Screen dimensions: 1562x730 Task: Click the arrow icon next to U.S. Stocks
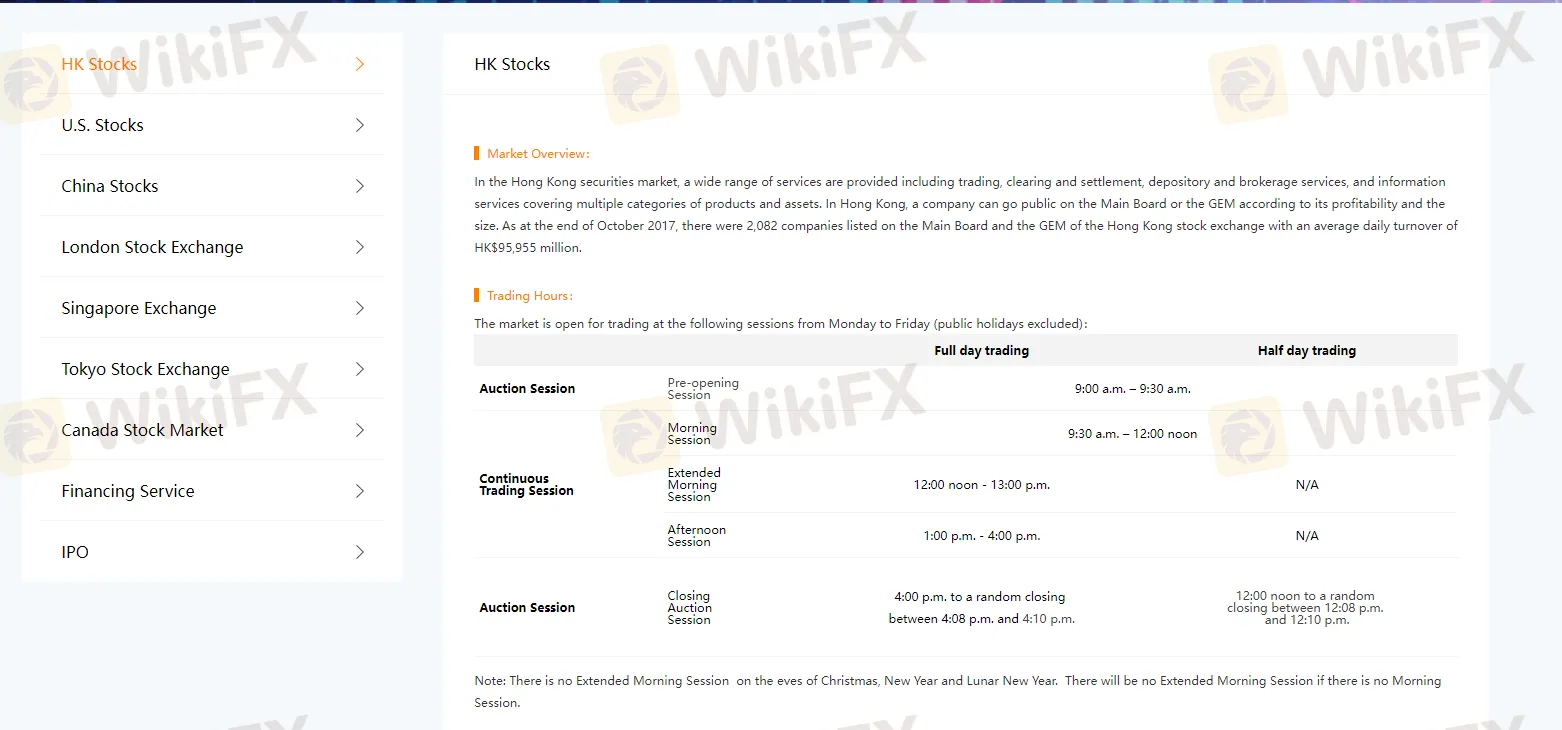360,125
